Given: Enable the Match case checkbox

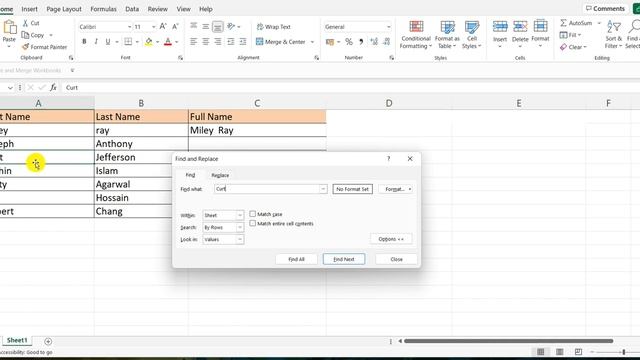Looking at the screenshot, I should (253, 214).
